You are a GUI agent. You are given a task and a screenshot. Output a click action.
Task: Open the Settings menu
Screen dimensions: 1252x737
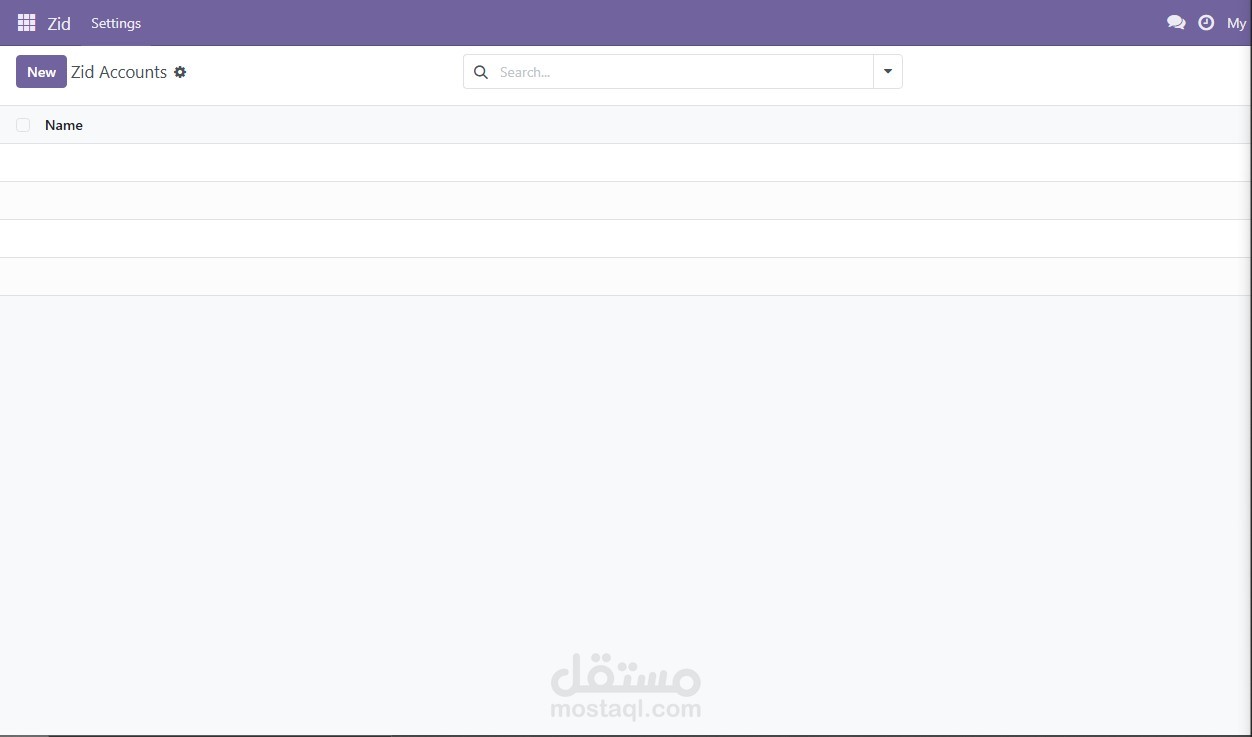pos(116,23)
